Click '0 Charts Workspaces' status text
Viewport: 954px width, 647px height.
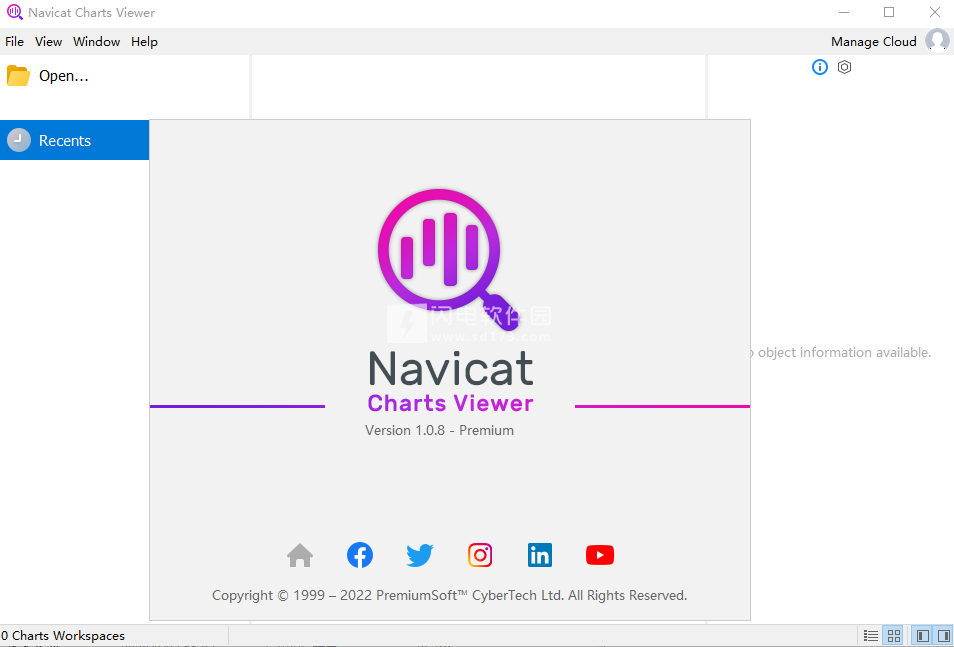63,636
